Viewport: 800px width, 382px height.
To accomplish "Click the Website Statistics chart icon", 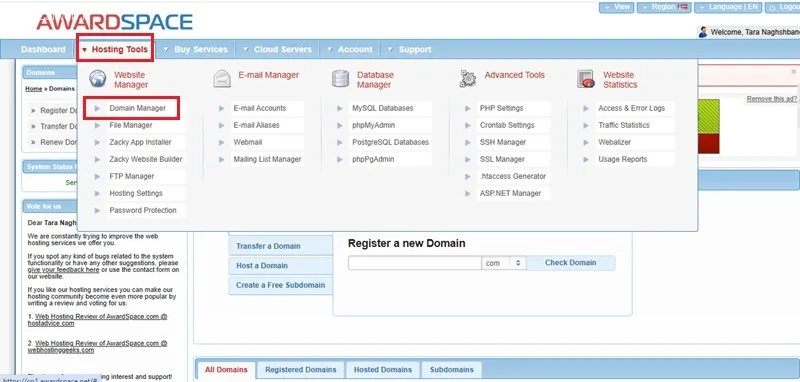I will [x=586, y=79].
